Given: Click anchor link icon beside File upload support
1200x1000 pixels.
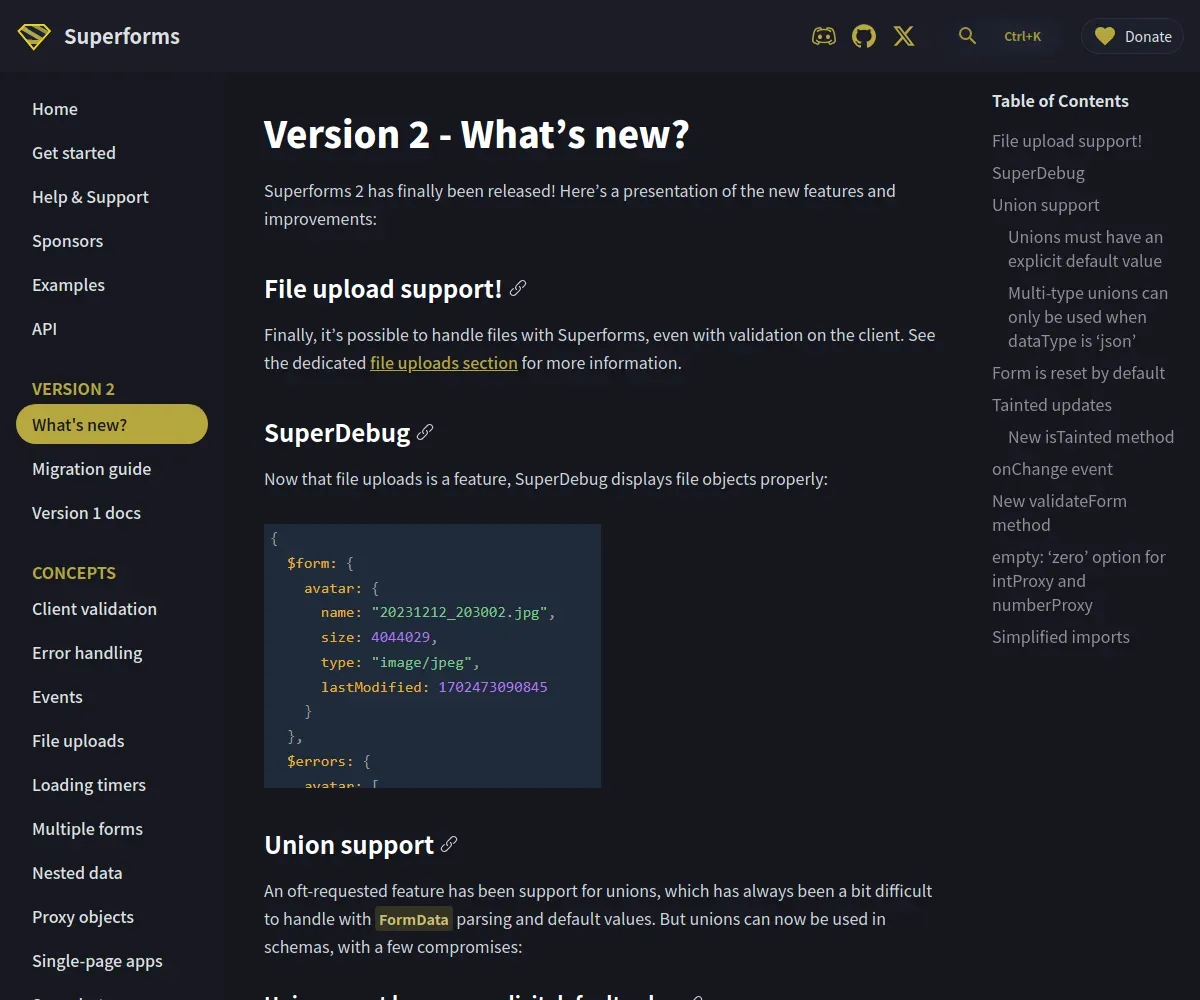Looking at the screenshot, I should click(x=518, y=288).
